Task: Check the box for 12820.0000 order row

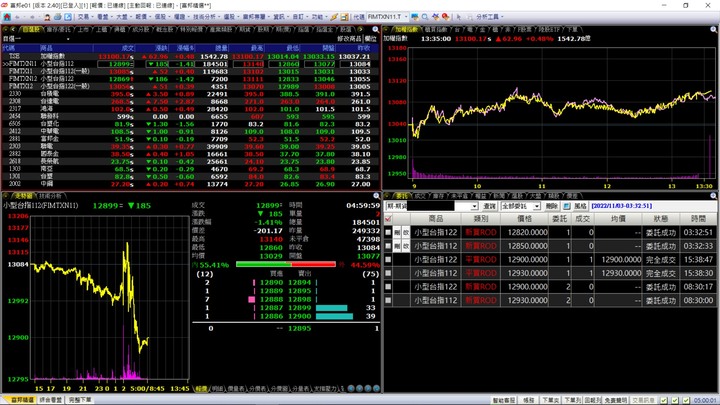Action: (x=388, y=232)
